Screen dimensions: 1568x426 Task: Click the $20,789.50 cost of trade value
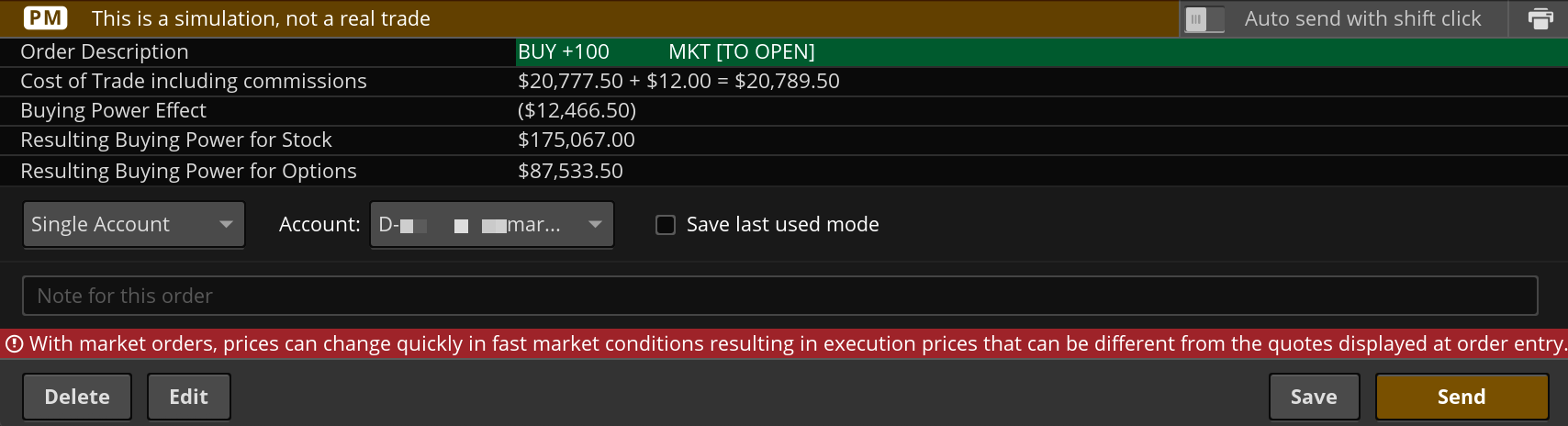point(787,82)
